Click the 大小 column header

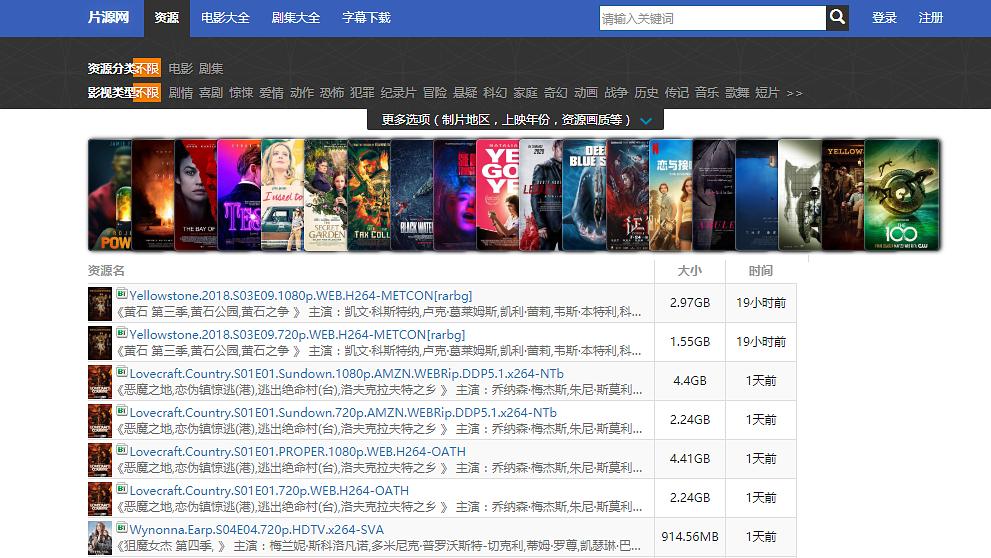(x=690, y=270)
